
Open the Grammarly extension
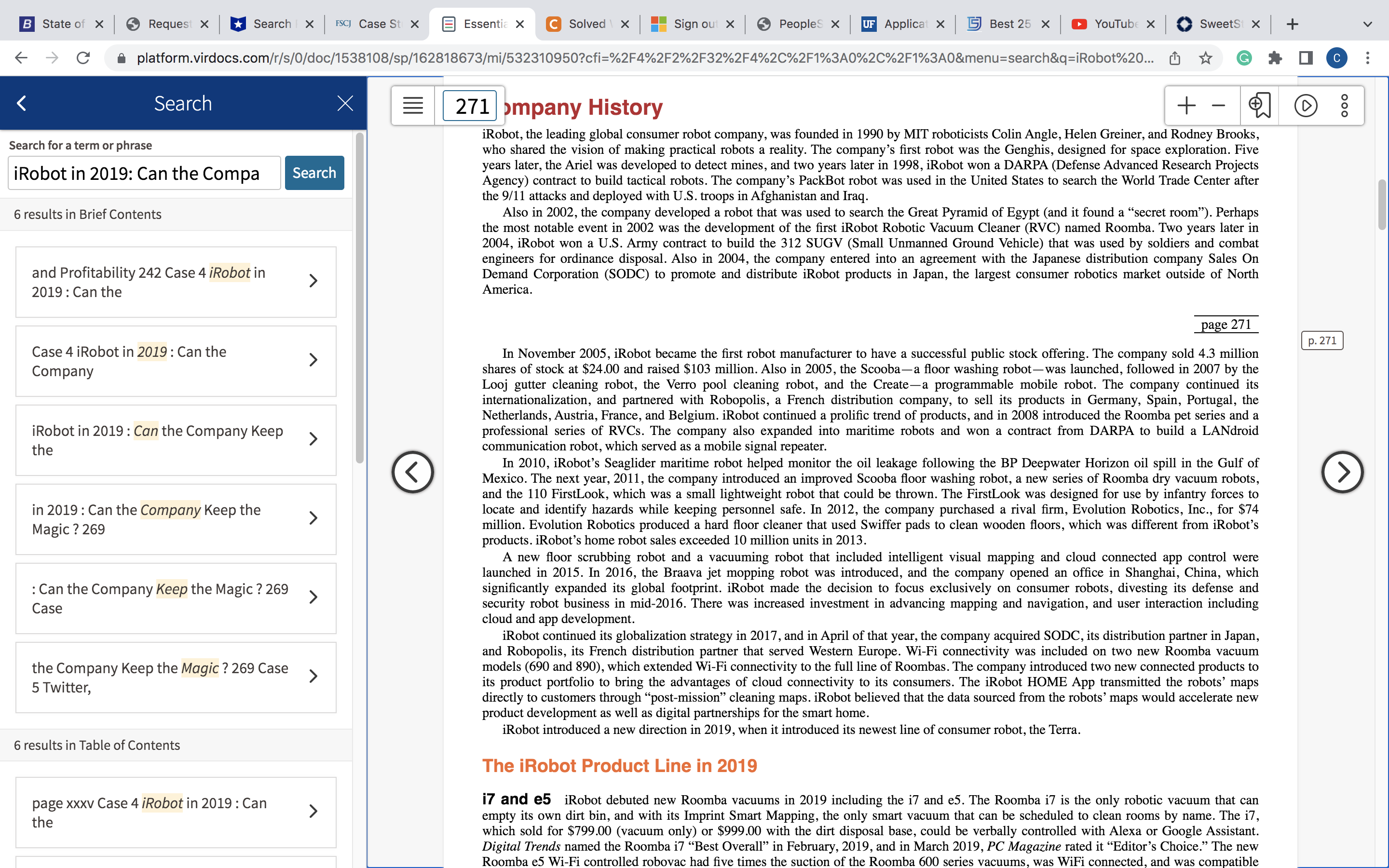click(1244, 58)
